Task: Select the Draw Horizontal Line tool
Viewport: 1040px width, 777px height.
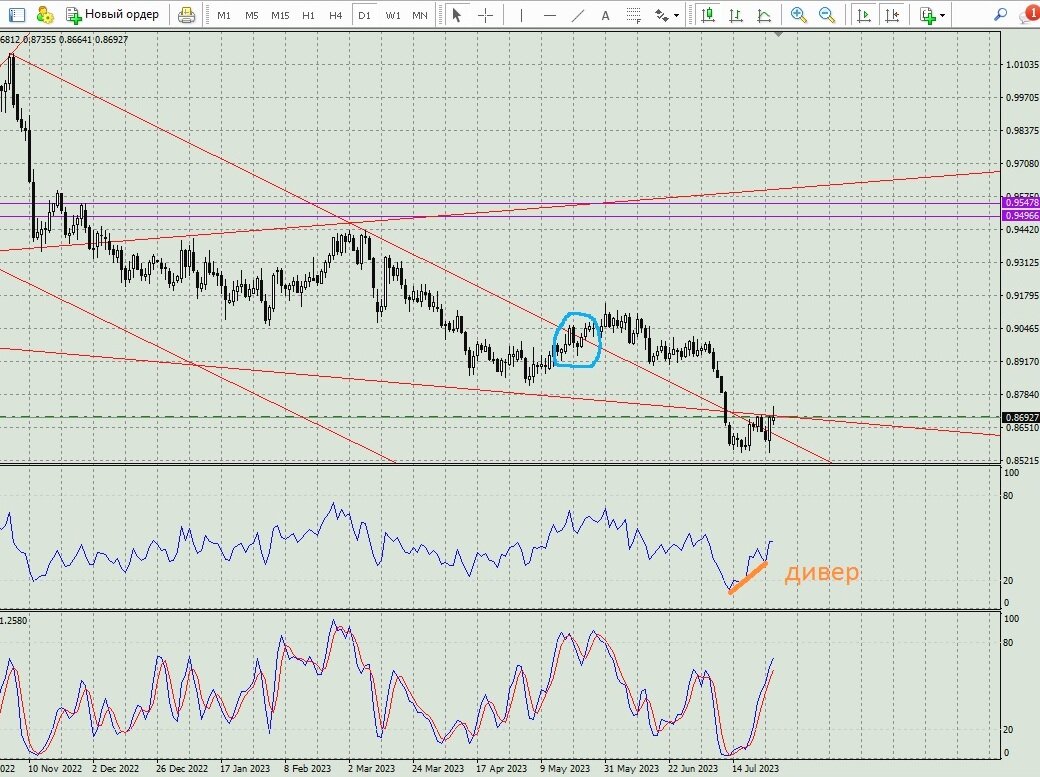Action: coord(551,15)
